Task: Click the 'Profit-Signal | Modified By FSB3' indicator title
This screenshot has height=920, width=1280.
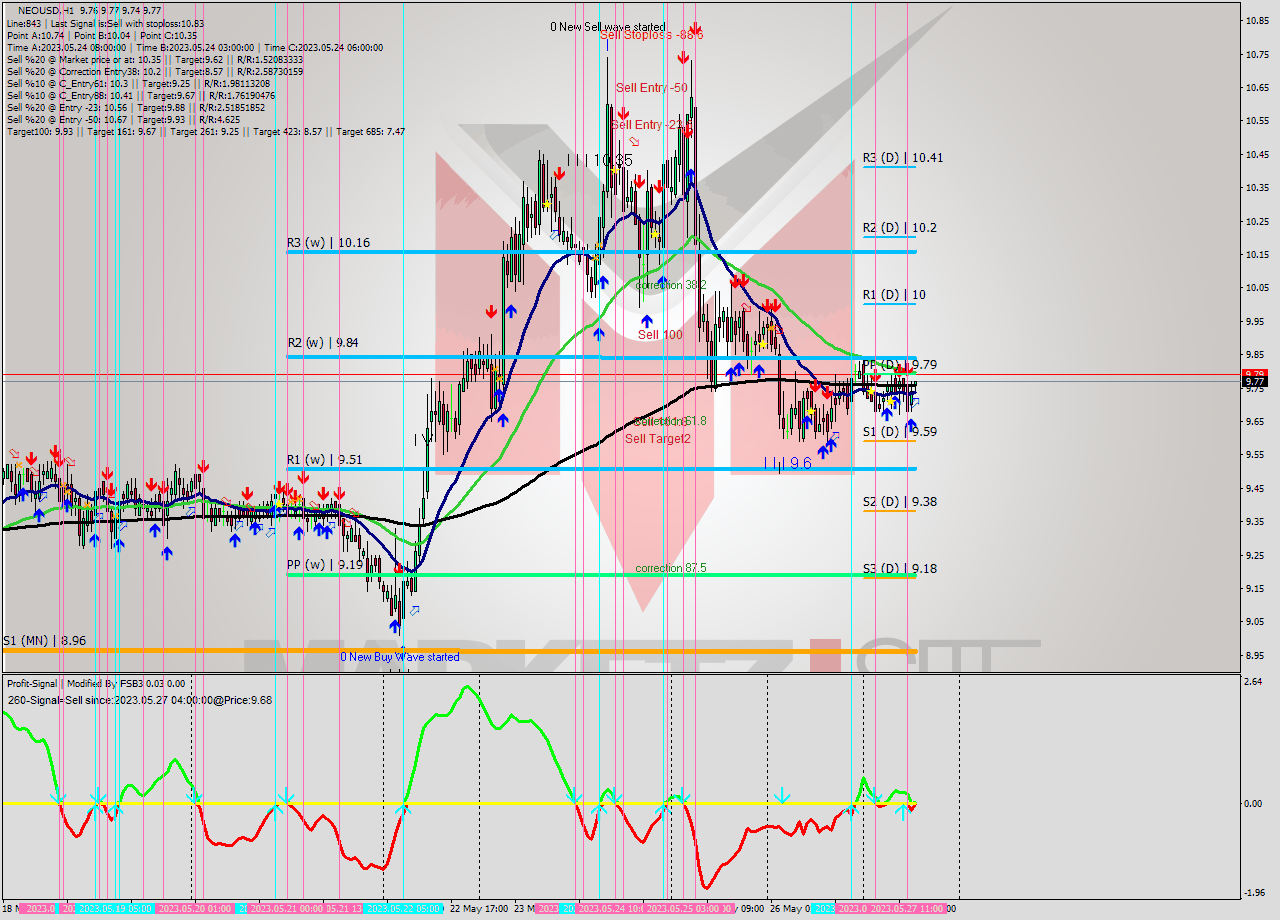Action: pos(96,683)
